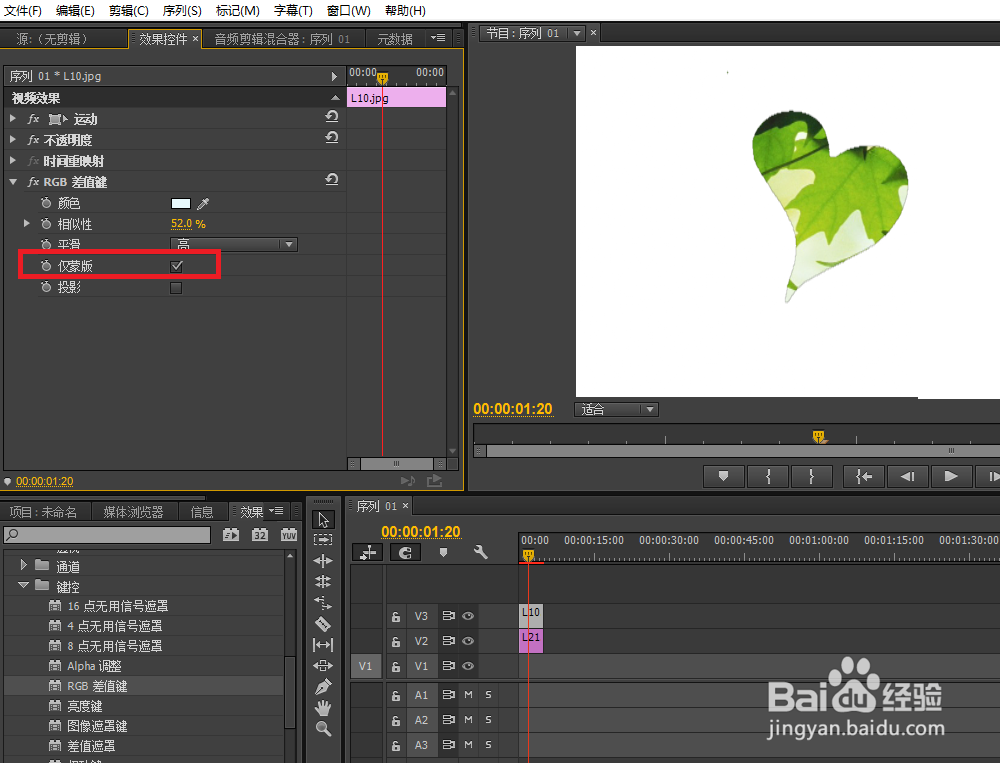Toggle animation stopwatch for Similarity
This screenshot has width=1000, height=763.
coord(46,224)
